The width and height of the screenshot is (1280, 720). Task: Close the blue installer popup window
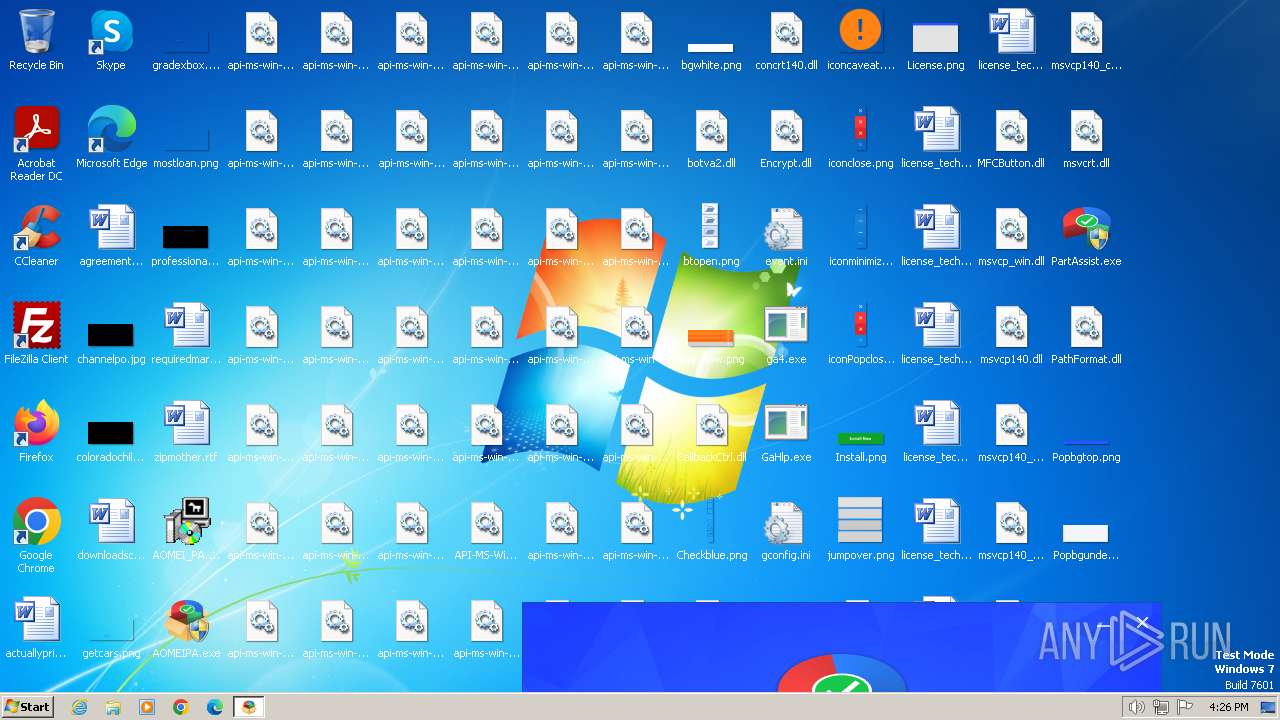coord(1142,623)
